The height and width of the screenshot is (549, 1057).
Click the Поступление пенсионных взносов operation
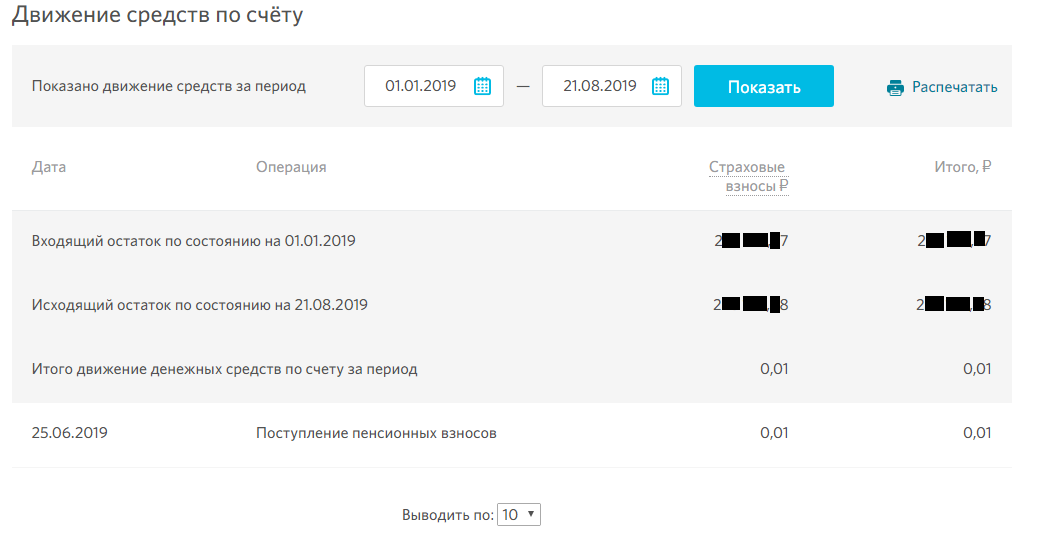coord(376,433)
